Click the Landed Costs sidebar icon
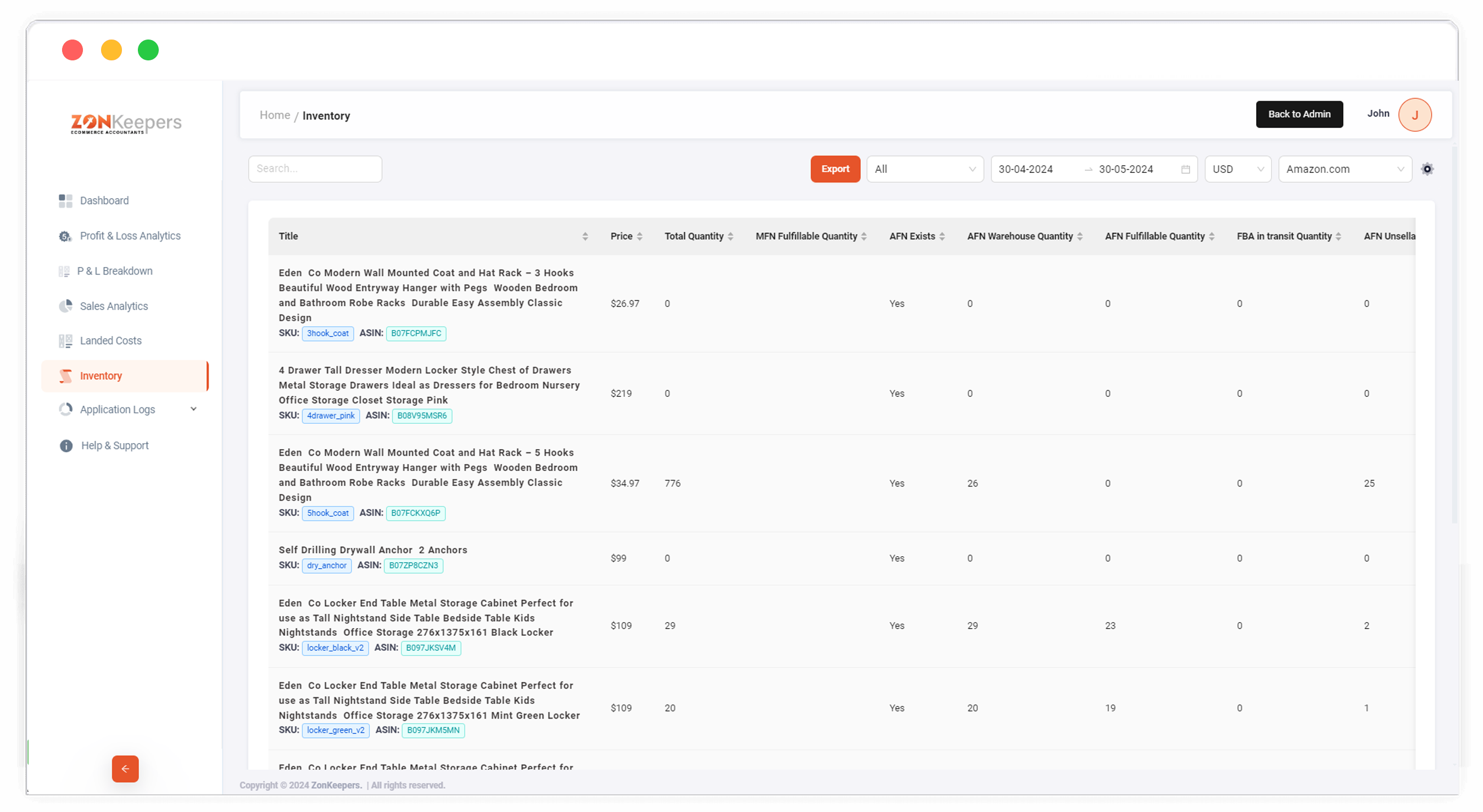Viewport: 1483px width, 812px height. click(65, 341)
